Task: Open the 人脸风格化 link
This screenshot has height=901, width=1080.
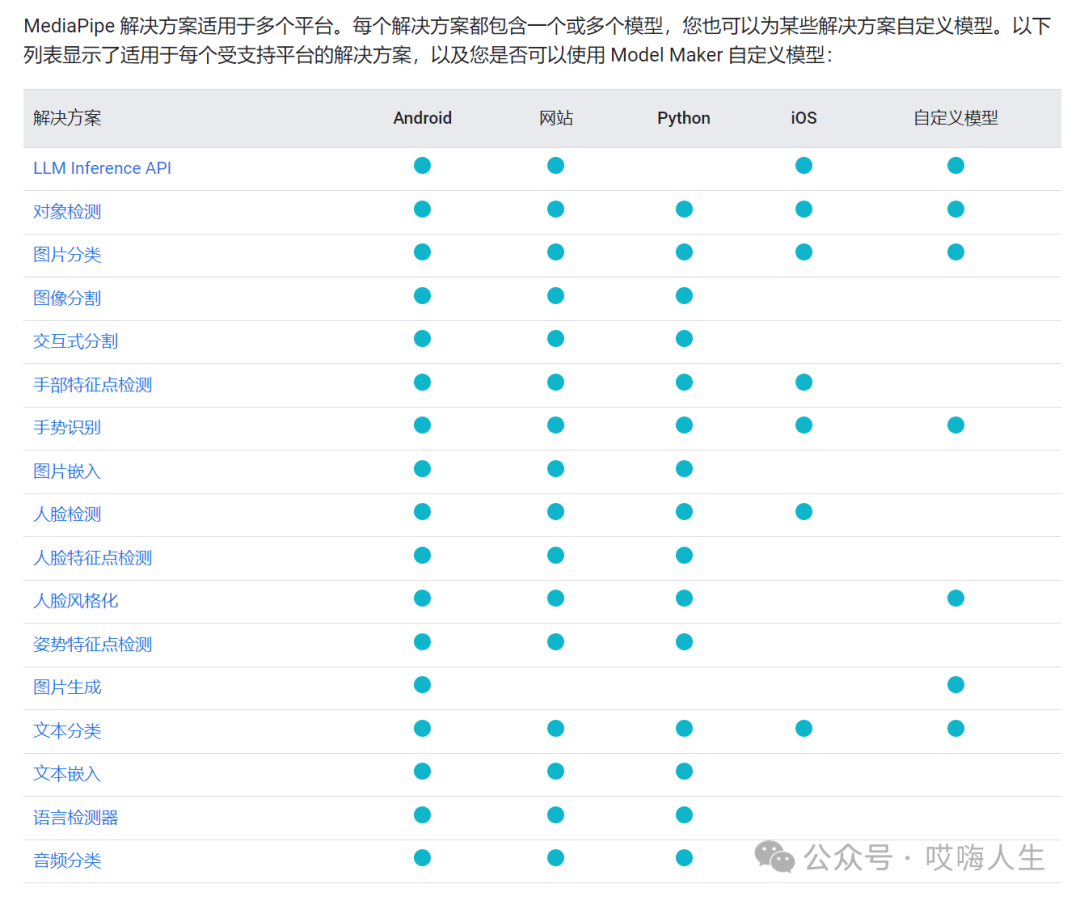Action: (x=76, y=601)
